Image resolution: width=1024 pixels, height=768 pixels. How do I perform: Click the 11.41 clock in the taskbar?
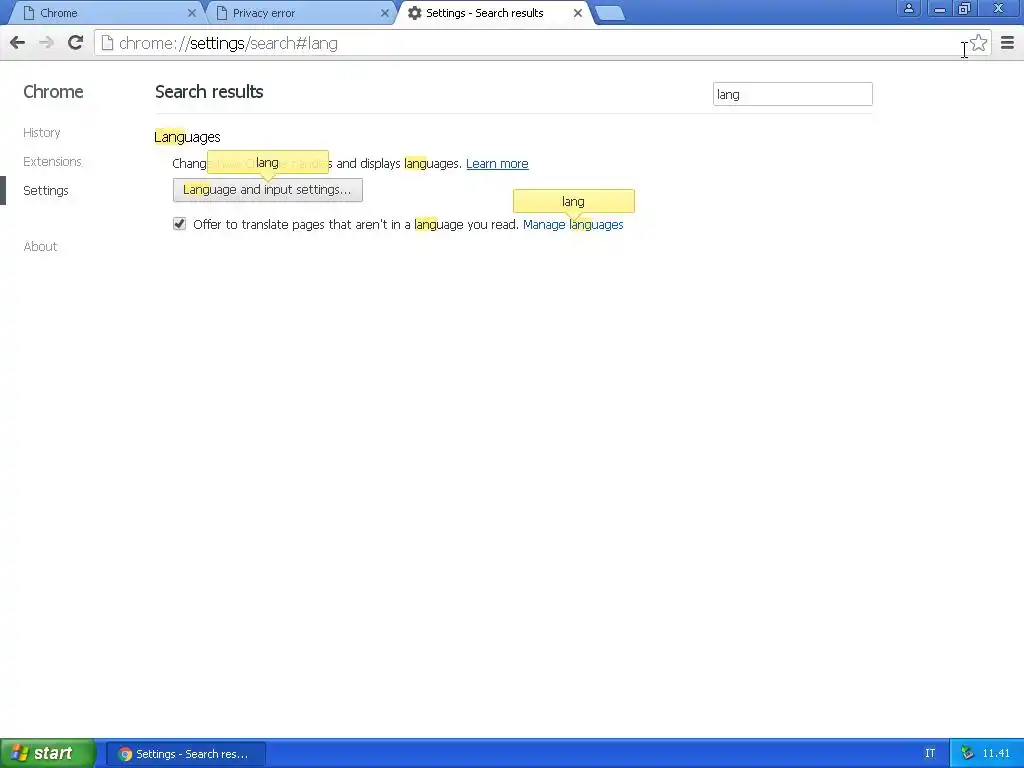(996, 754)
